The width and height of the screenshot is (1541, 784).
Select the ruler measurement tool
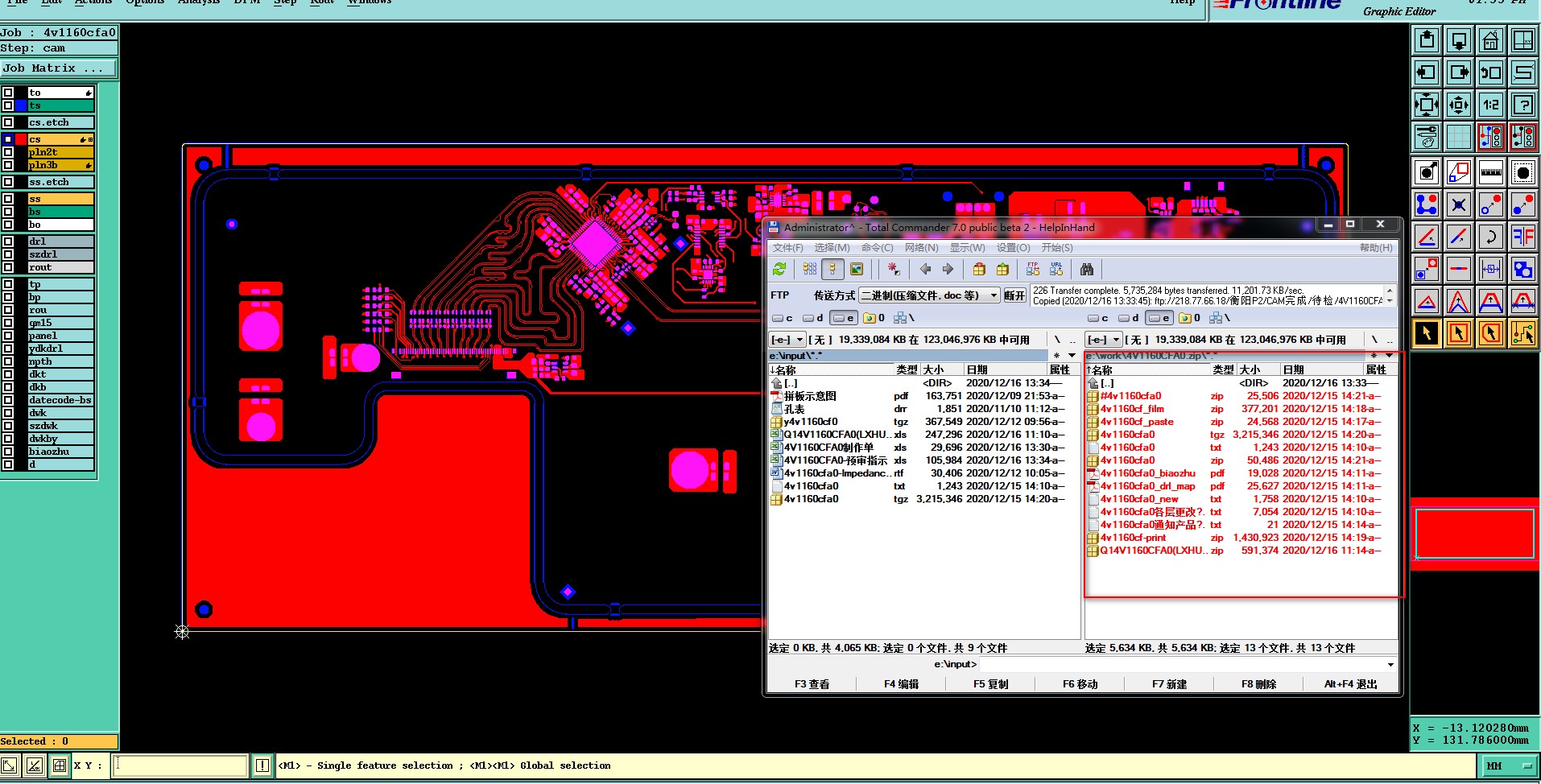[1490, 172]
